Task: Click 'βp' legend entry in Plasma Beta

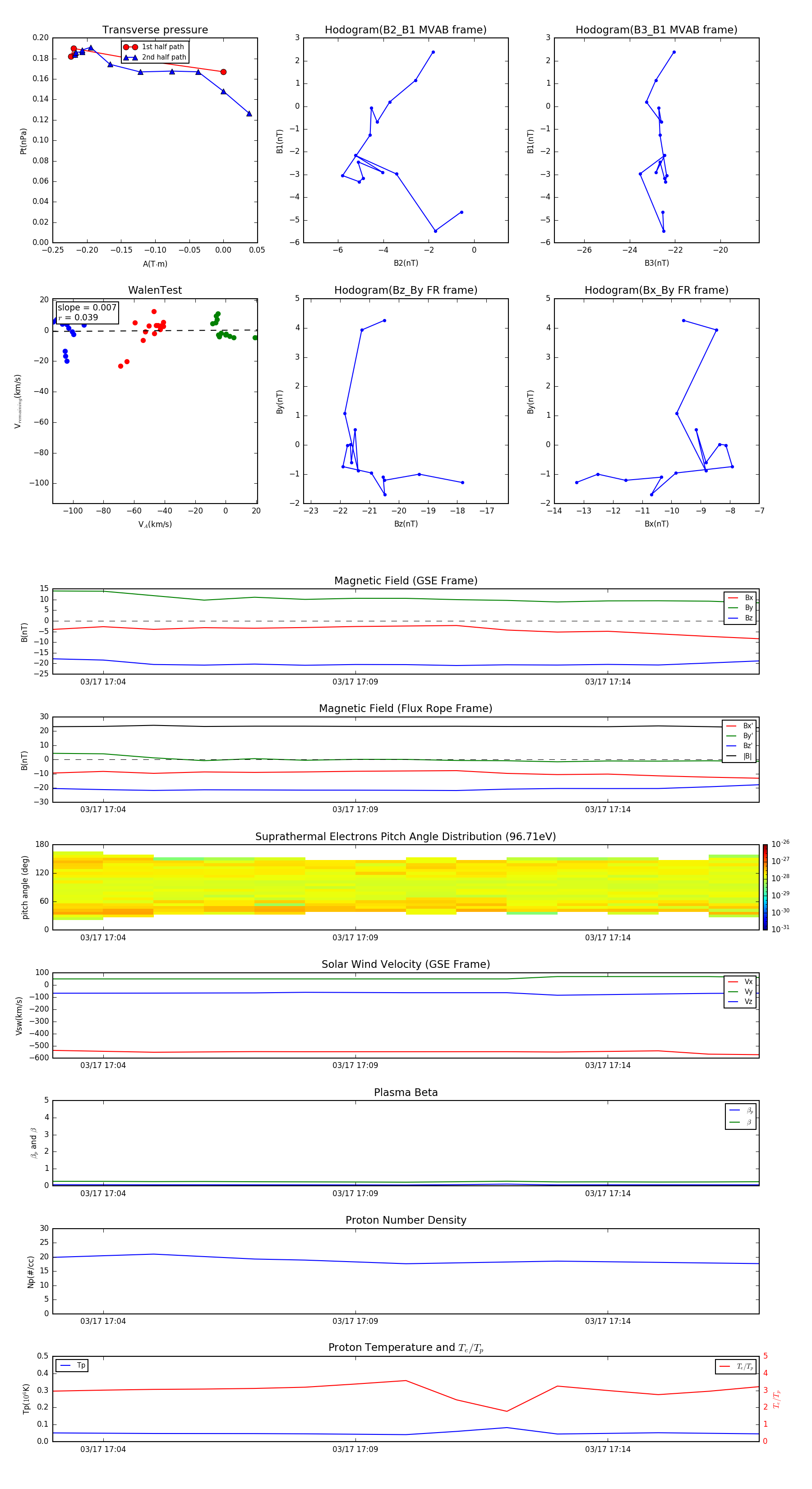Action: [x=742, y=1110]
